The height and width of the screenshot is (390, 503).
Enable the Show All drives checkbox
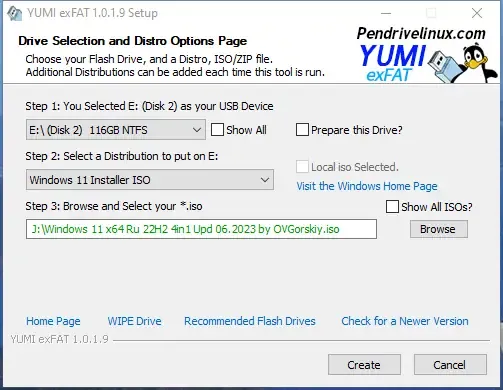(x=217, y=130)
